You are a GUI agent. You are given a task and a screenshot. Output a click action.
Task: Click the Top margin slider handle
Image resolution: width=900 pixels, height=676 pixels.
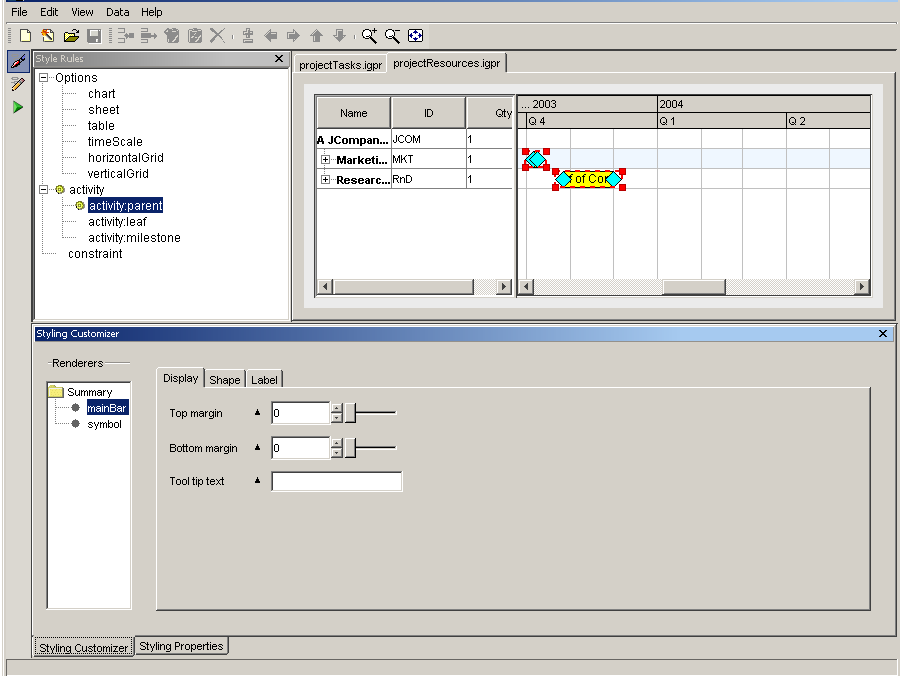pos(350,413)
